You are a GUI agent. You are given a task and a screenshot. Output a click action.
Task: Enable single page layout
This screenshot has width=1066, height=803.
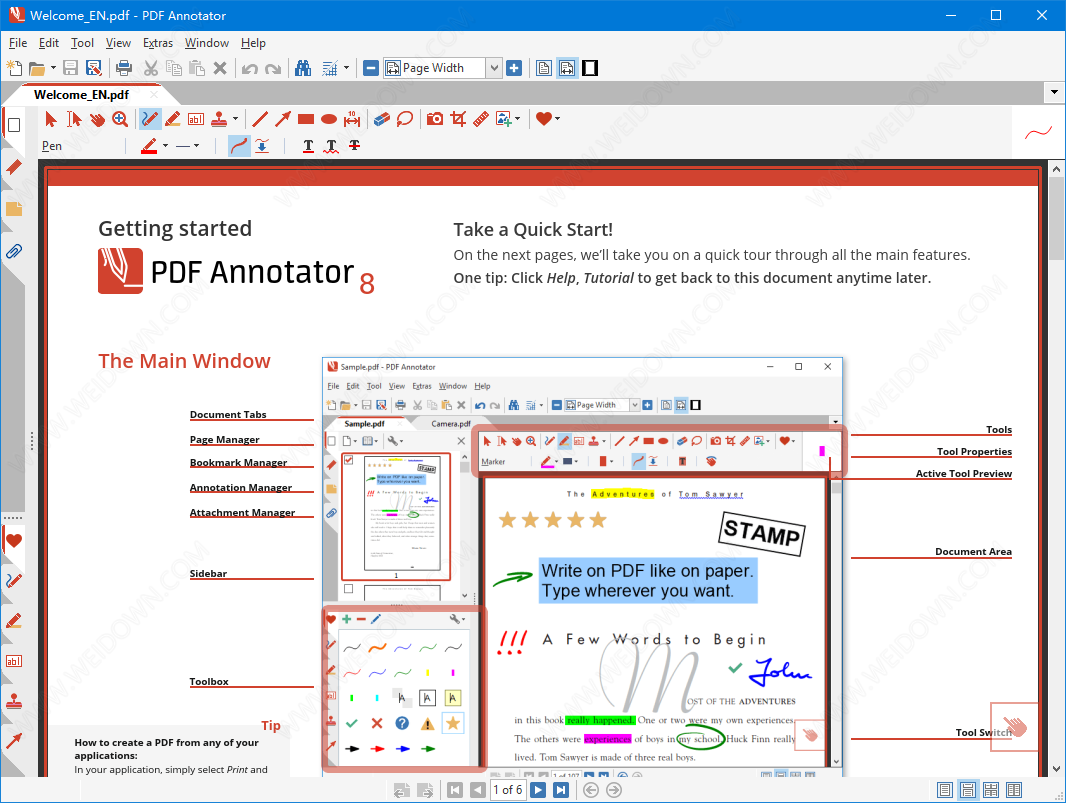click(x=944, y=790)
